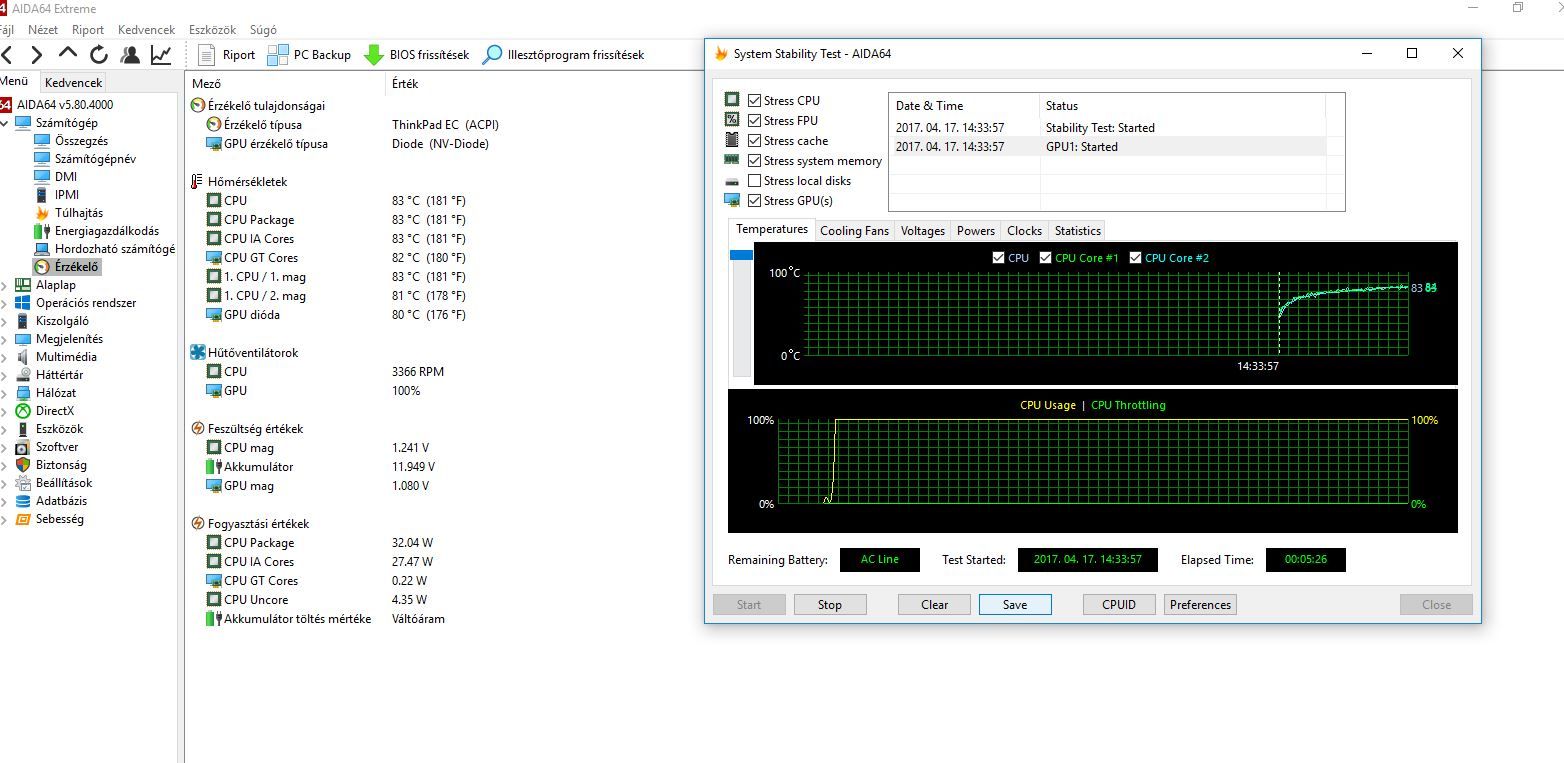The image size is (1564, 763).
Task: Uncheck the CPU graph legend checkbox
Action: click(x=998, y=258)
